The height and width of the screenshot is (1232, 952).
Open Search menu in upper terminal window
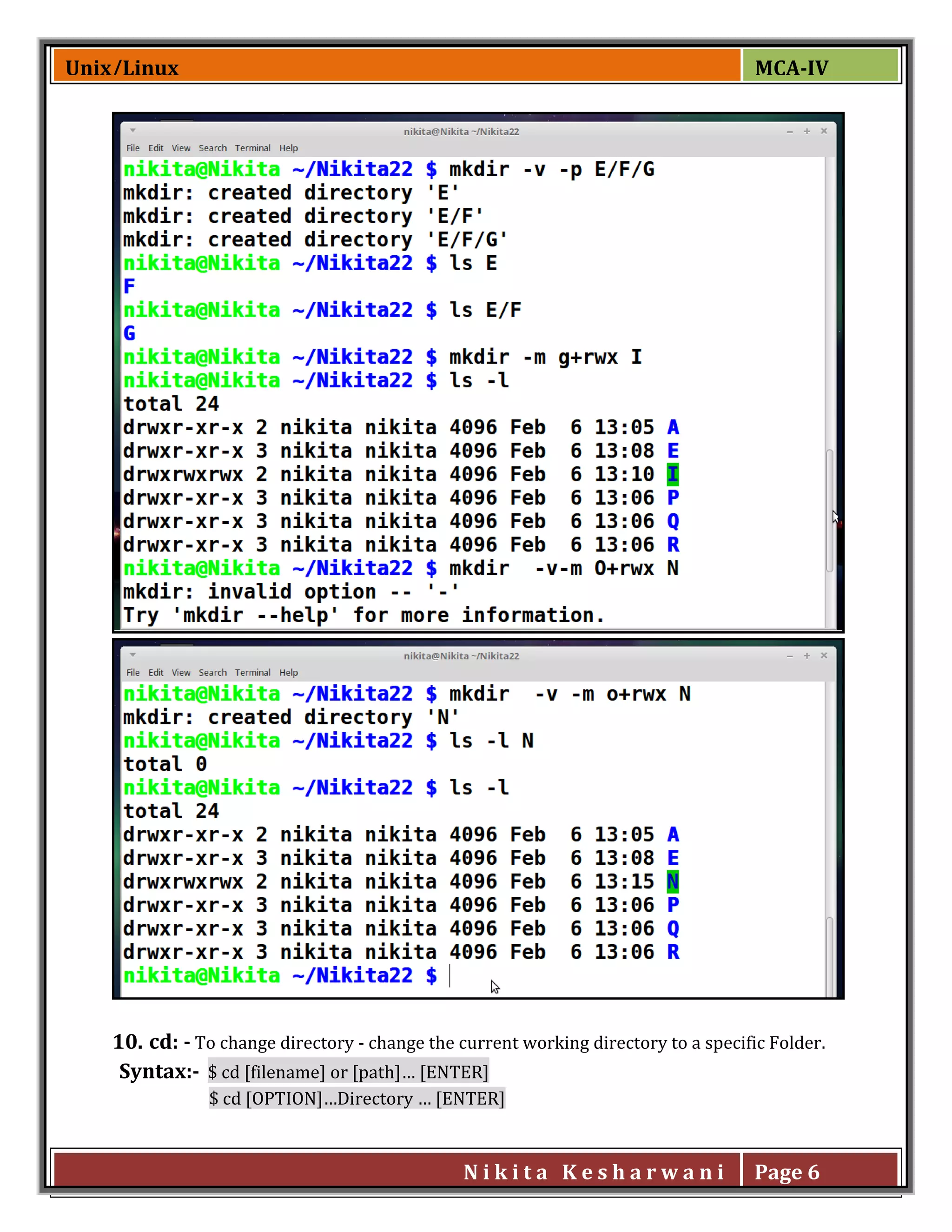[x=212, y=148]
